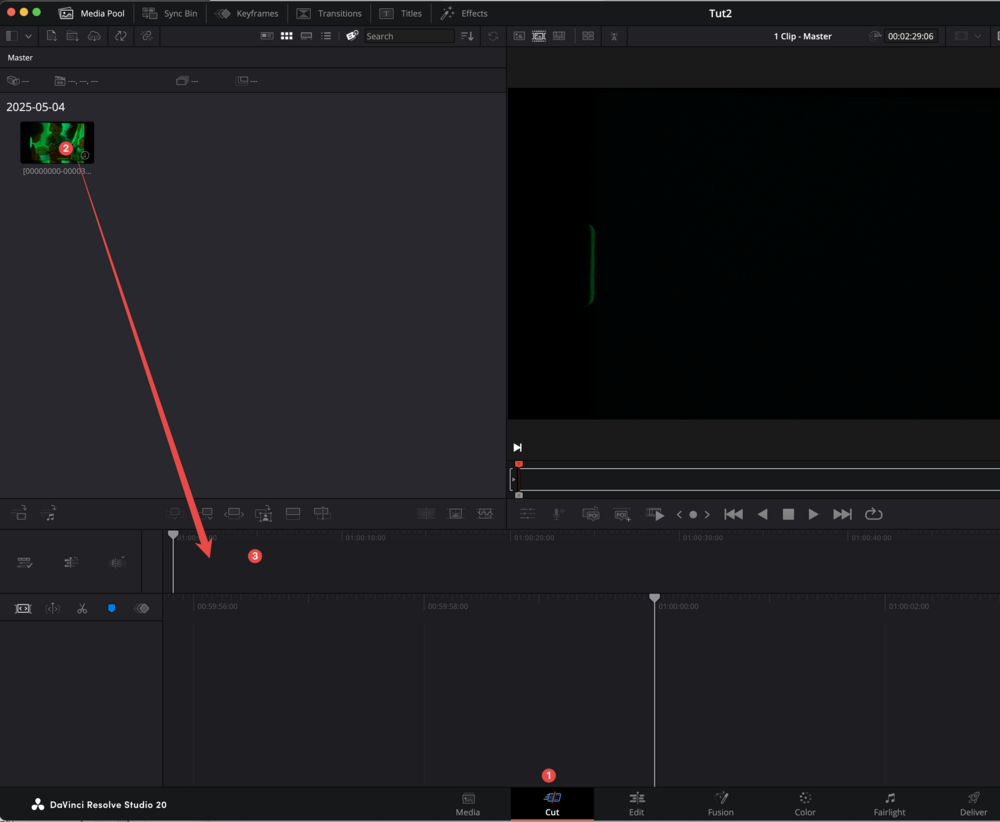The width and height of the screenshot is (1000, 822).
Task: Click the Import Media Folder icon
Action: [73, 36]
